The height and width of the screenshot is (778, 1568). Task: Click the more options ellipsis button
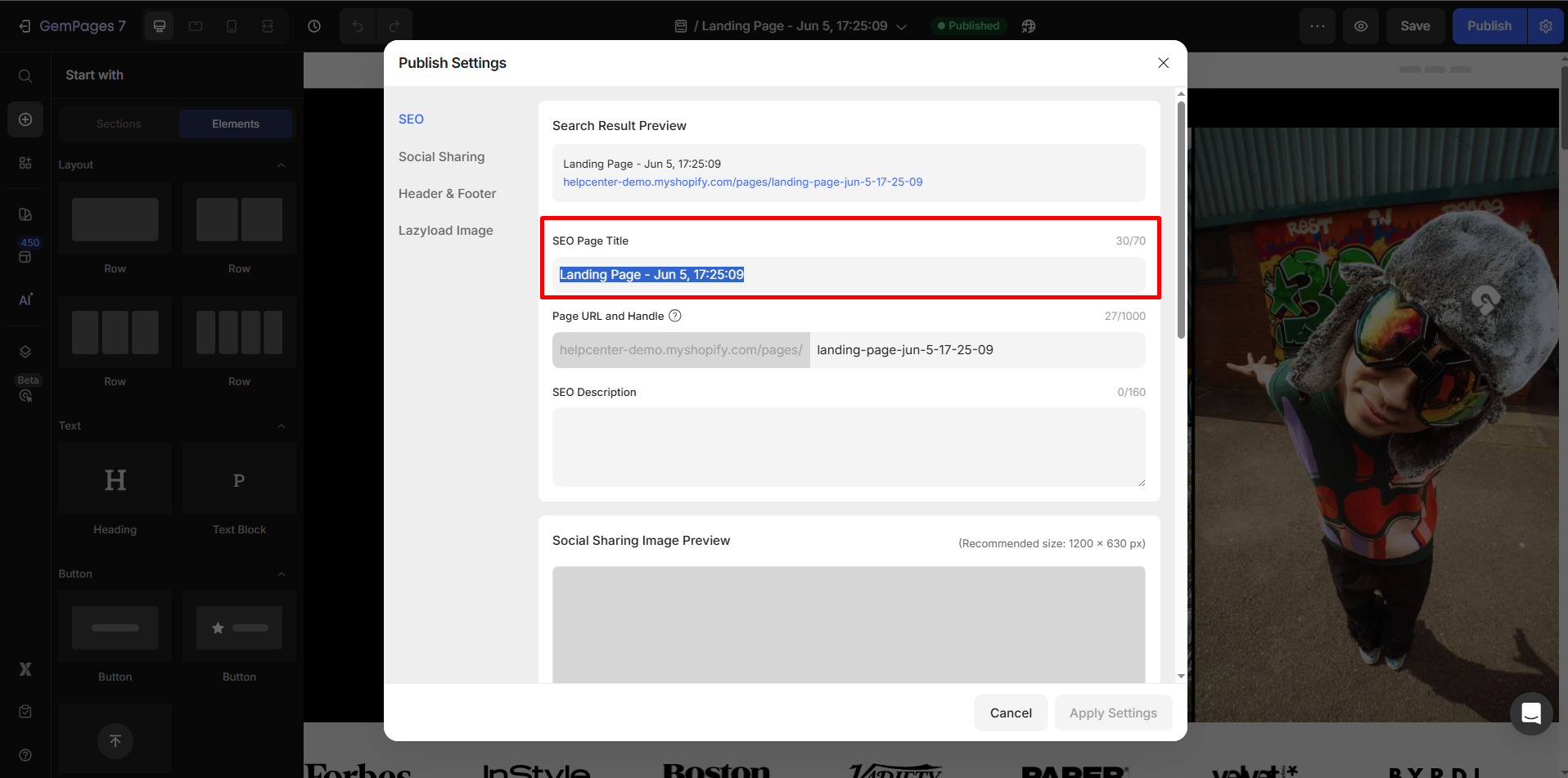(1318, 26)
